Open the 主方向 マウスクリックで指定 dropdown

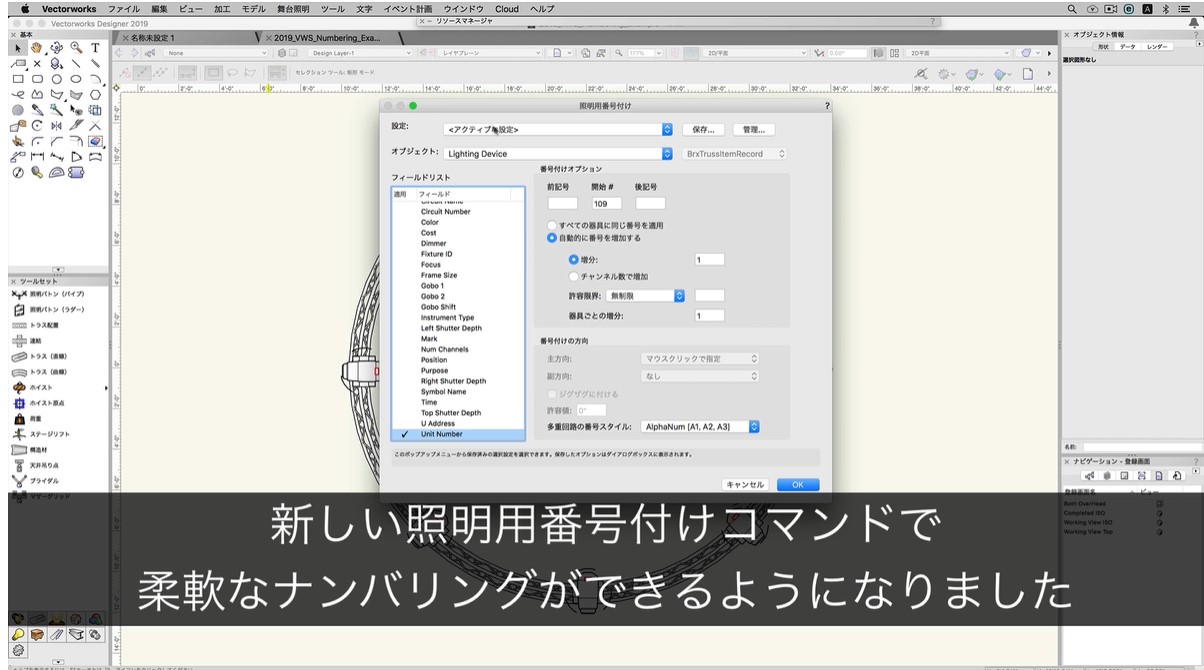point(699,358)
